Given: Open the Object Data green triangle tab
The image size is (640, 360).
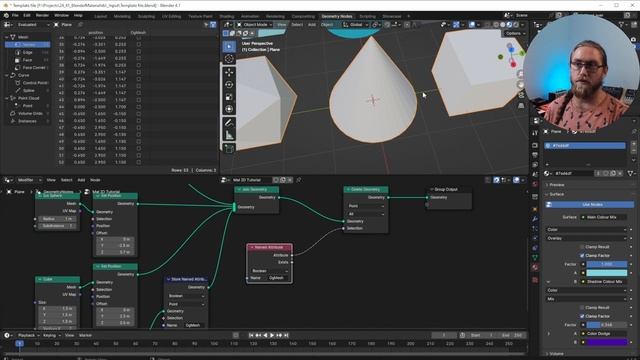Looking at the screenshot, I should click(x=536, y=258).
